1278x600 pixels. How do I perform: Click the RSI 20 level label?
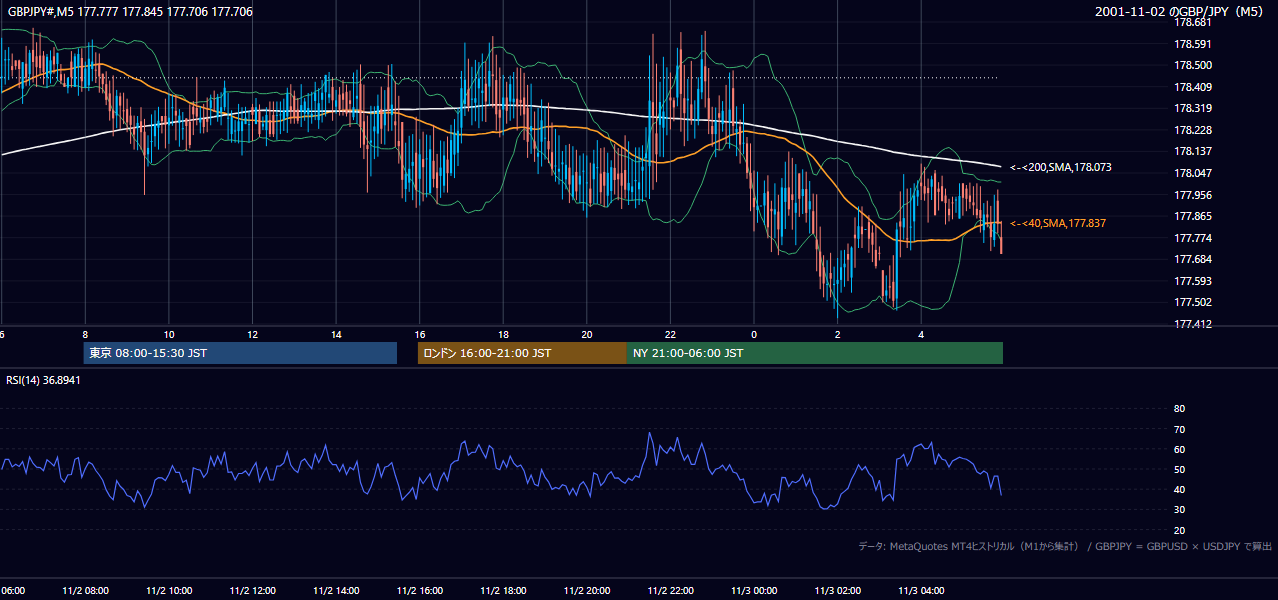[x=1179, y=530]
